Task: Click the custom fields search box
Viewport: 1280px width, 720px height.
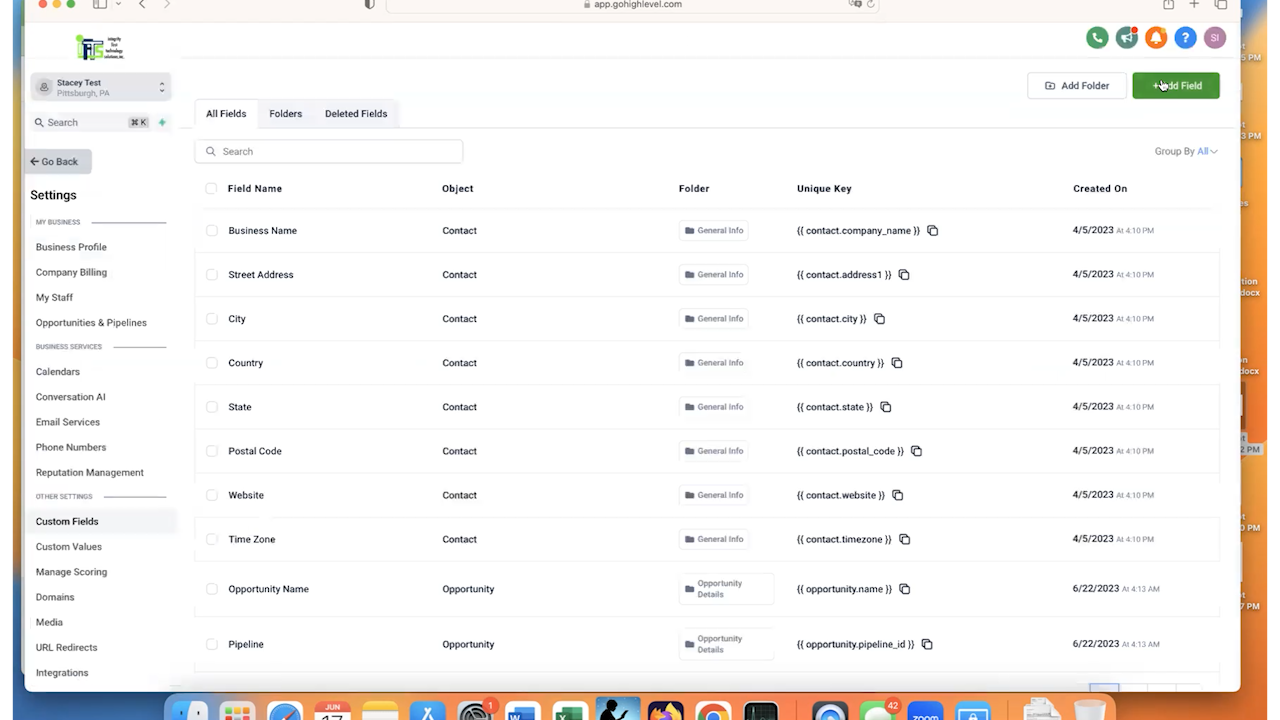Action: pyautogui.click(x=330, y=151)
